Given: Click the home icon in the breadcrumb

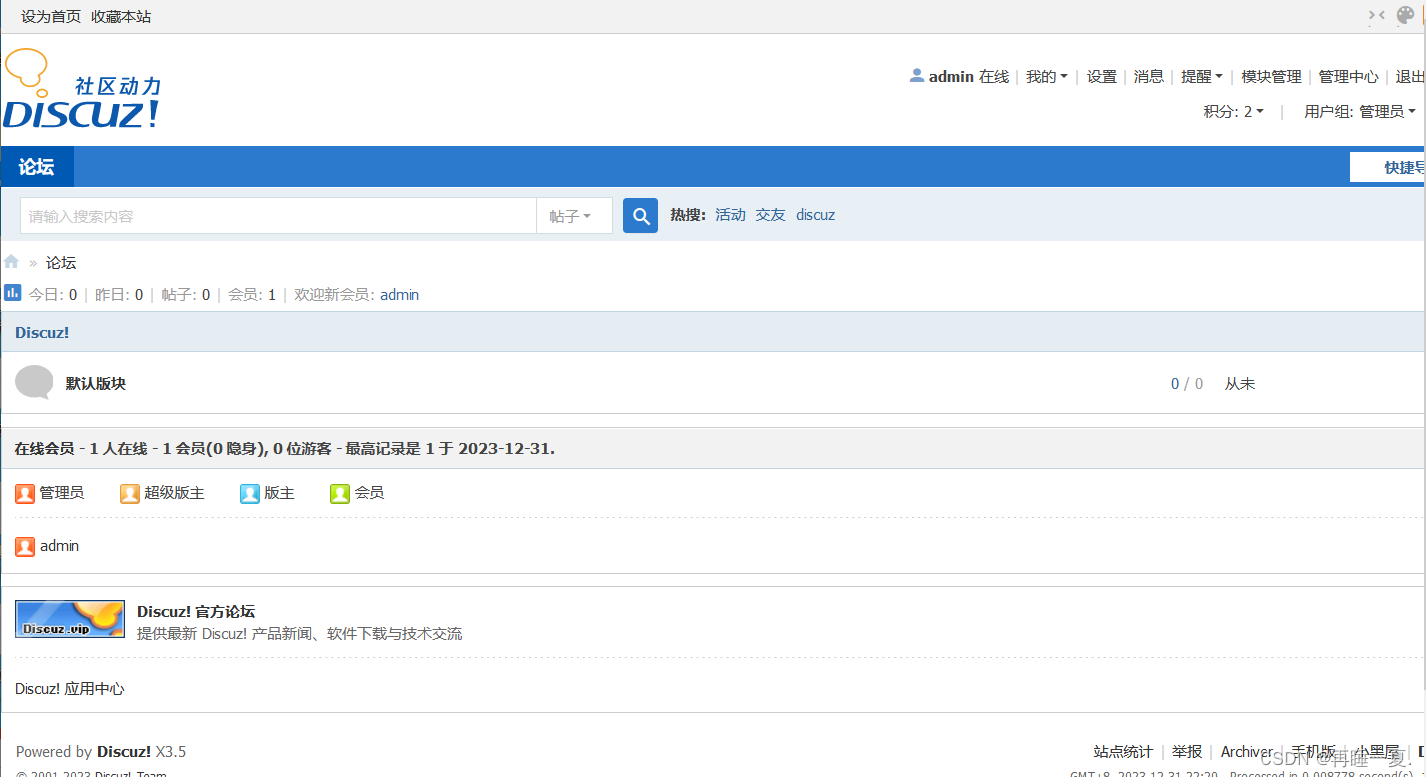Looking at the screenshot, I should pyautogui.click(x=10, y=261).
